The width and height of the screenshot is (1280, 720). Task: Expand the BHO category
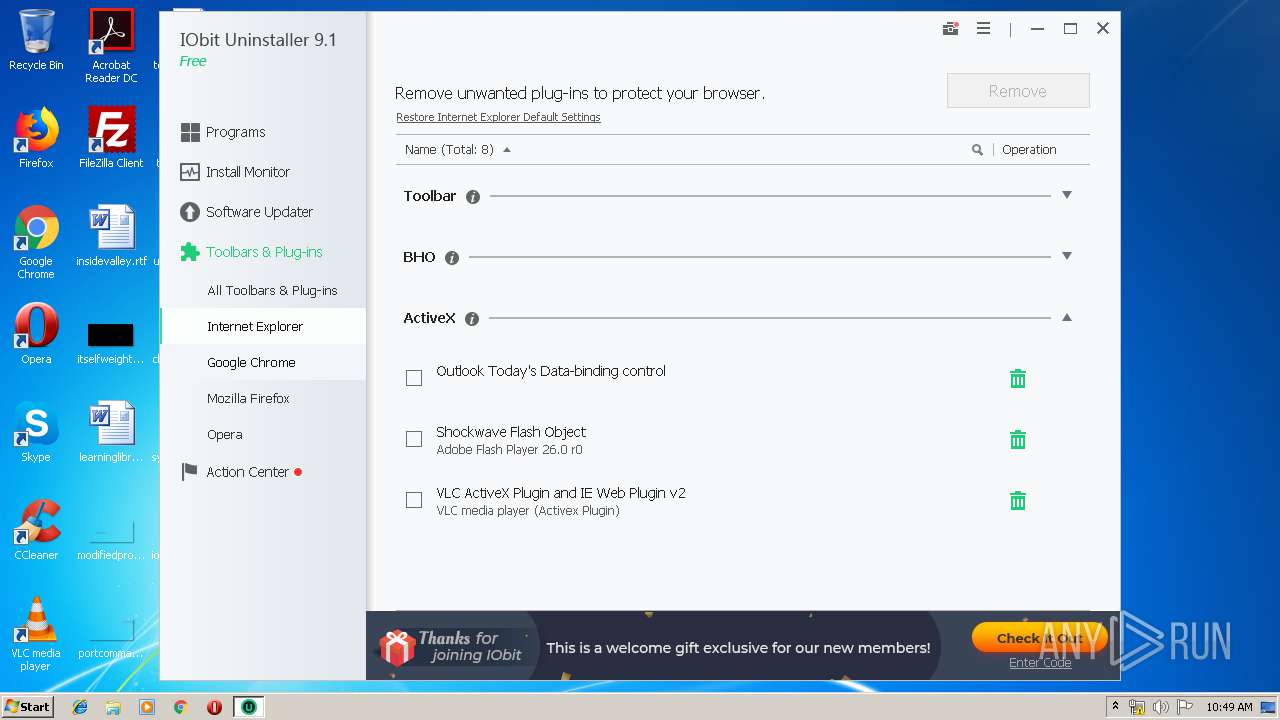click(x=1067, y=256)
